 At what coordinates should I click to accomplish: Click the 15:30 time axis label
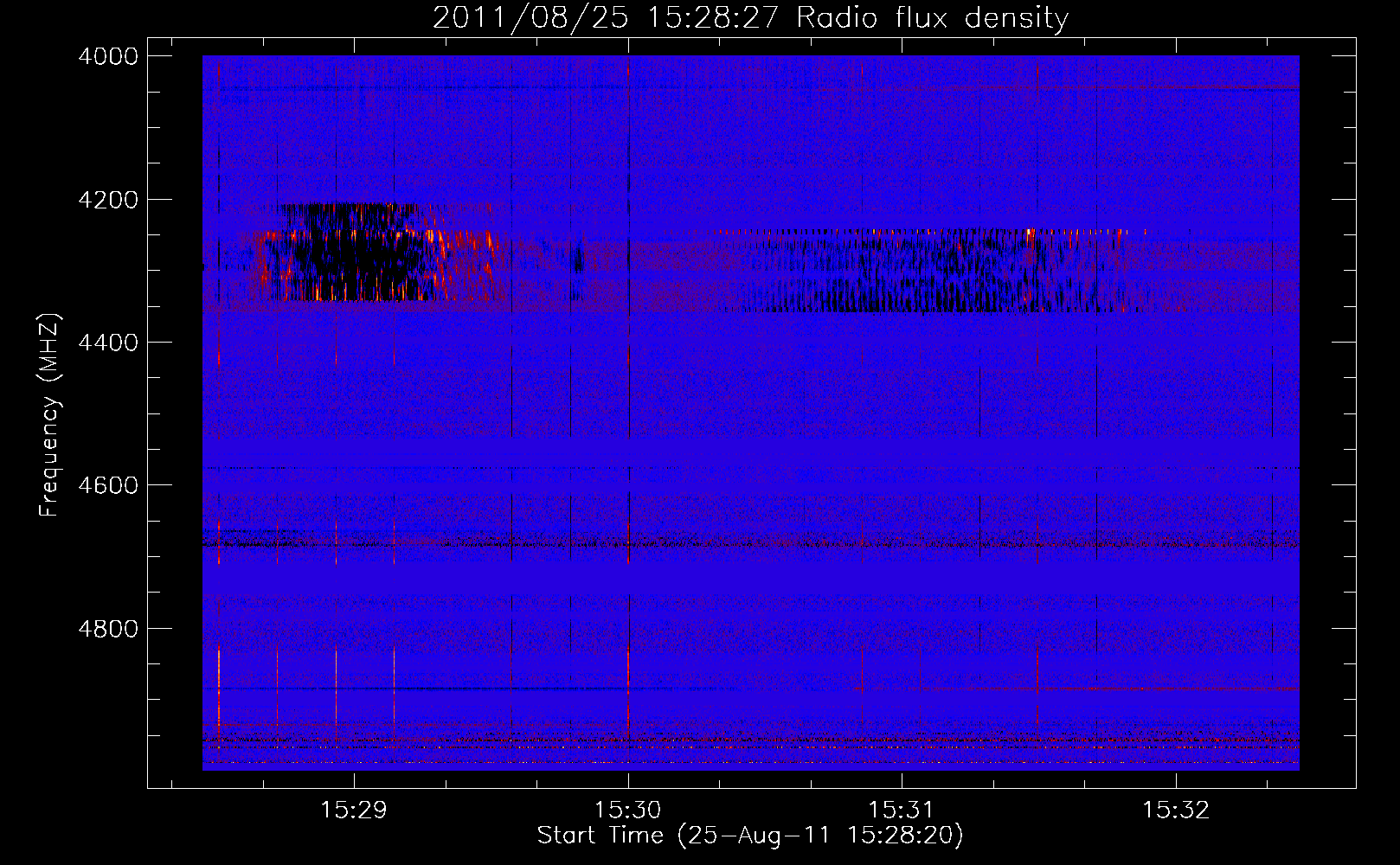[x=627, y=811]
